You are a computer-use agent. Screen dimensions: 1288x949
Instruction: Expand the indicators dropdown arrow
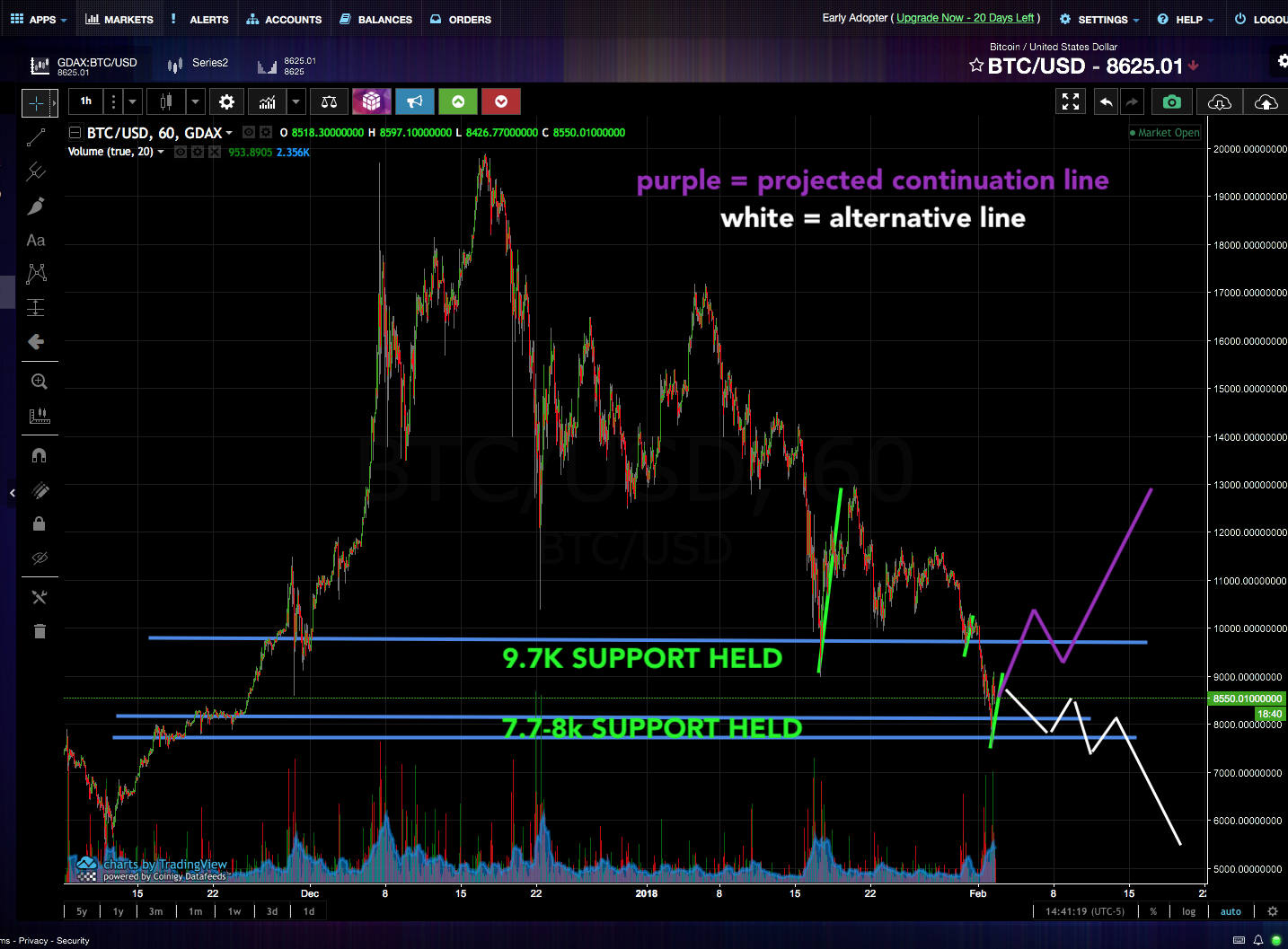tap(296, 102)
